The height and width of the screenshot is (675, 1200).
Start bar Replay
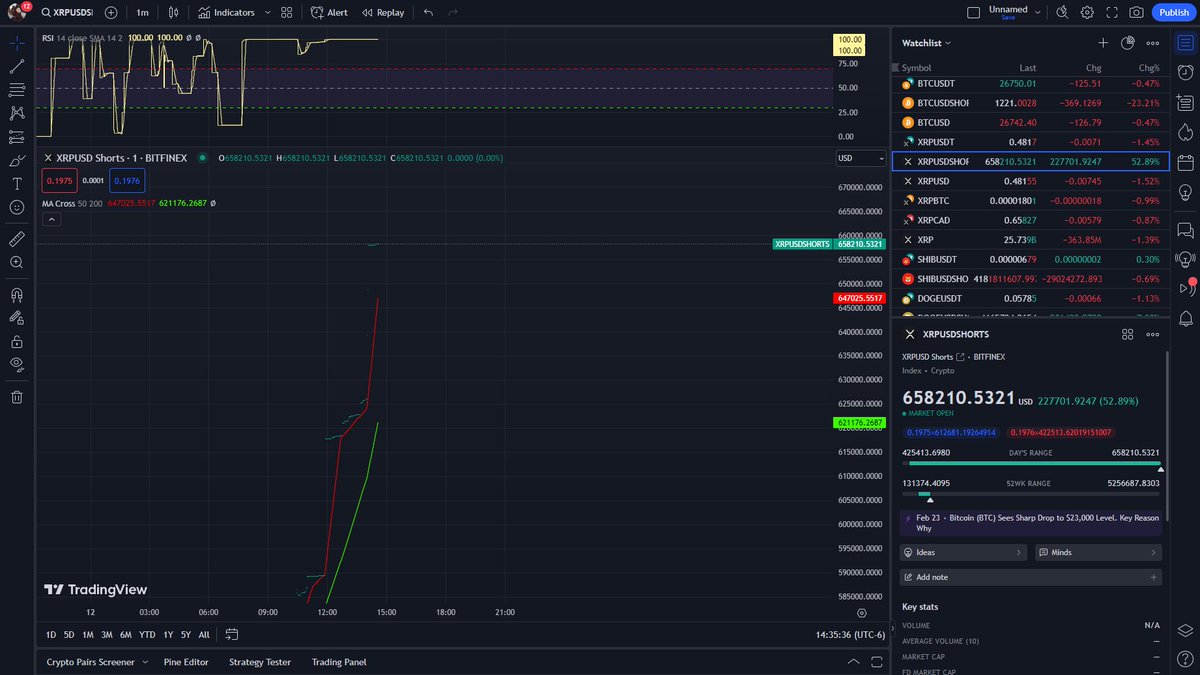(x=383, y=13)
